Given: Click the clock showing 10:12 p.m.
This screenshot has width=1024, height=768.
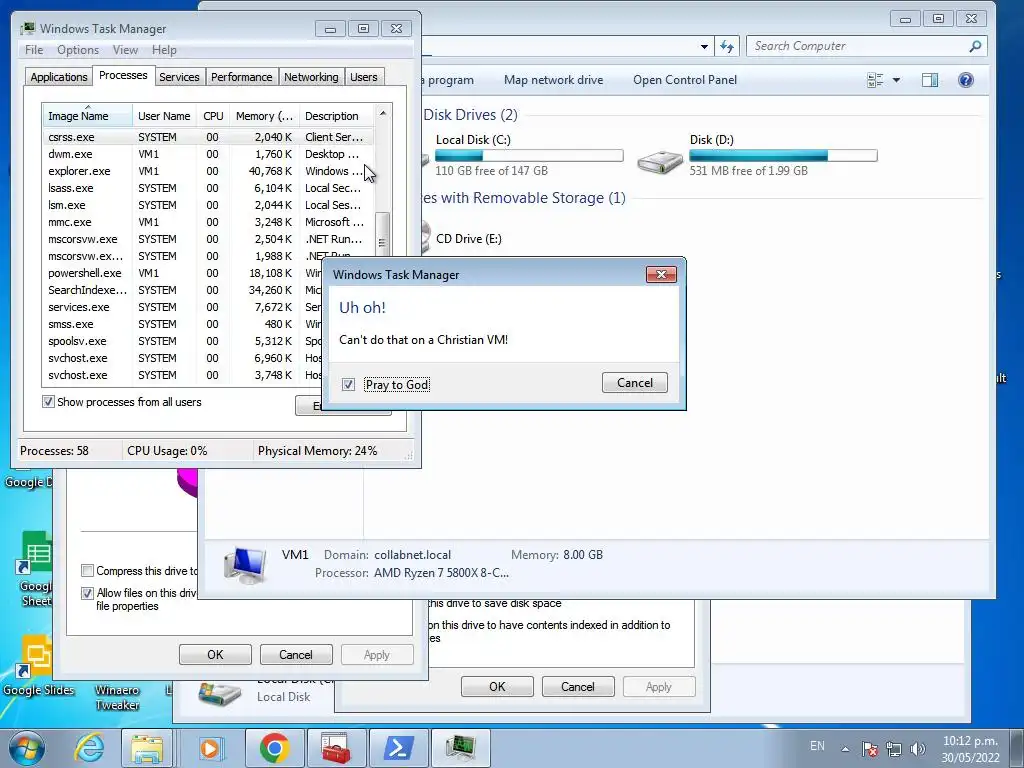Looking at the screenshot, I should coord(970,741).
